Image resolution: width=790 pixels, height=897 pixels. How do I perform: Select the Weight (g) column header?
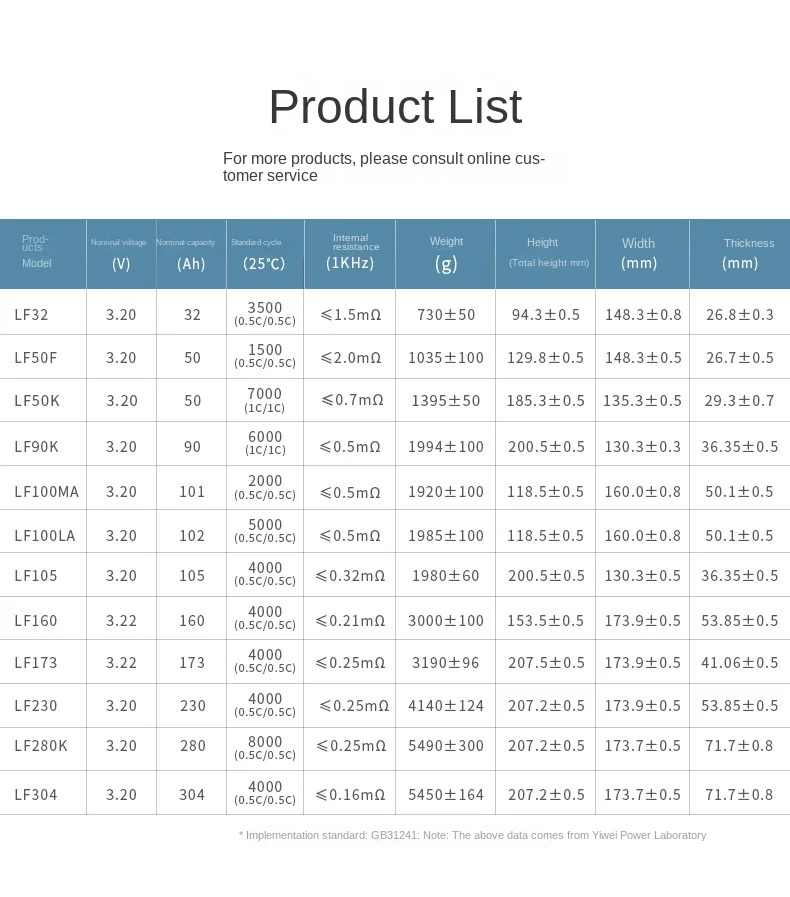click(446, 254)
